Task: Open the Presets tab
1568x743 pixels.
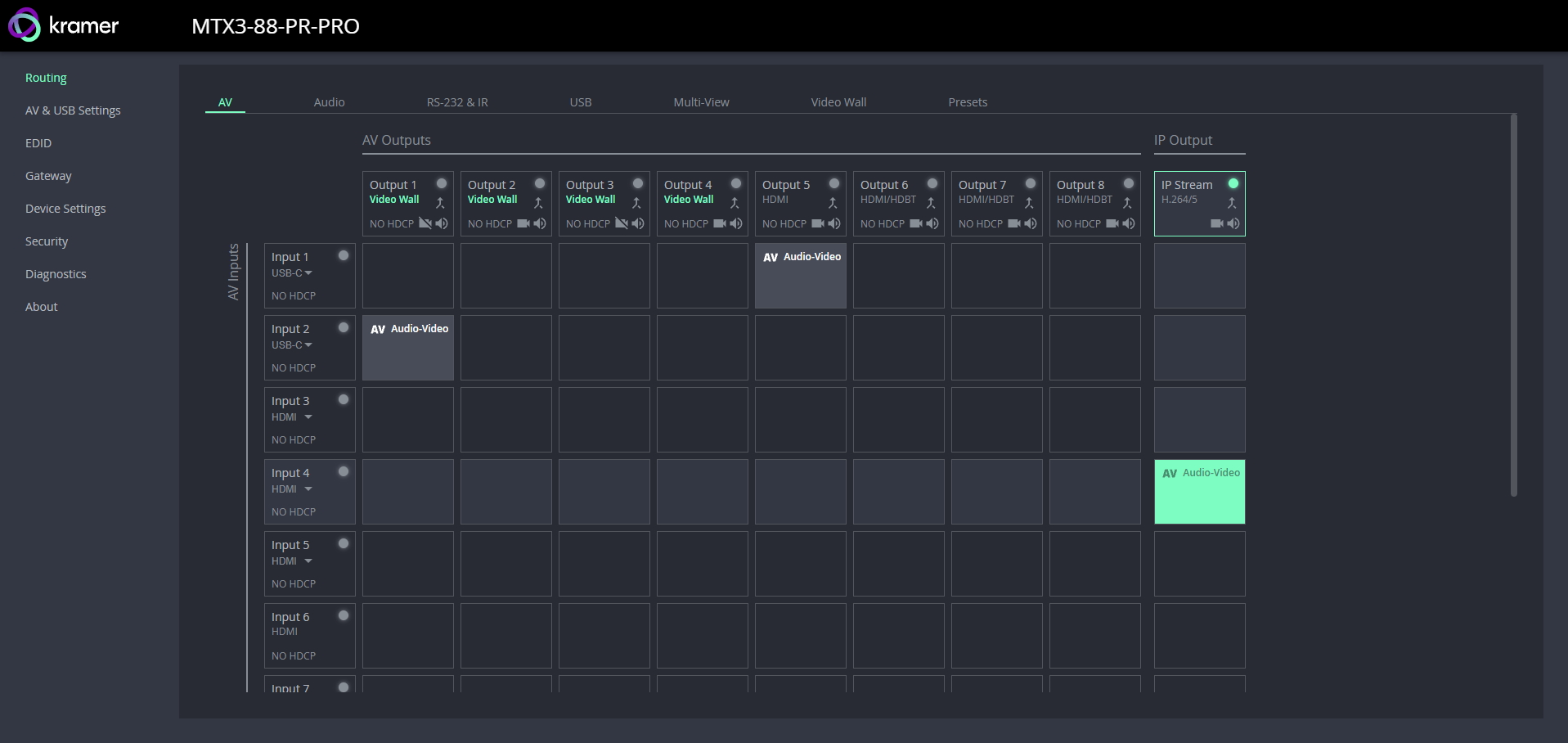Action: 968,102
